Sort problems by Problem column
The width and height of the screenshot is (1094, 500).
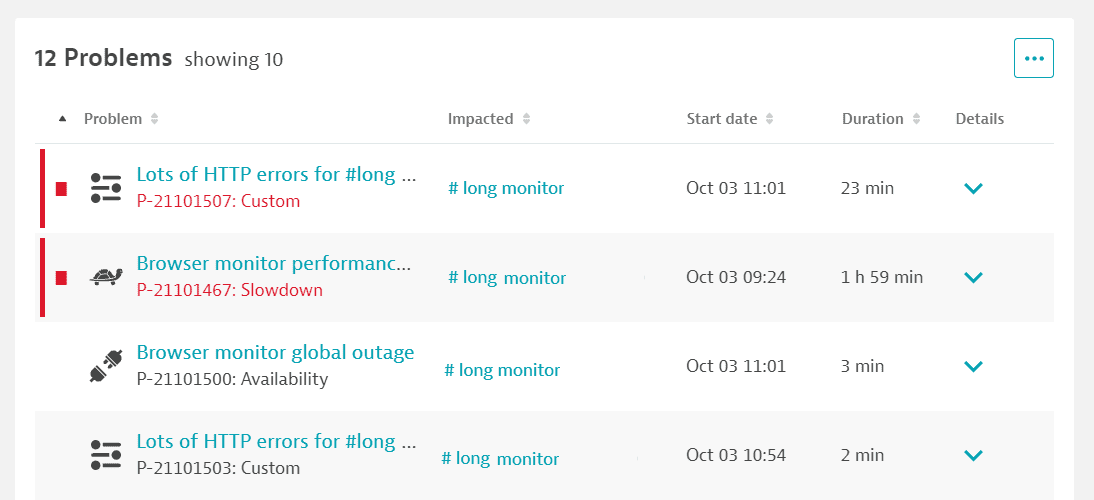coord(121,119)
